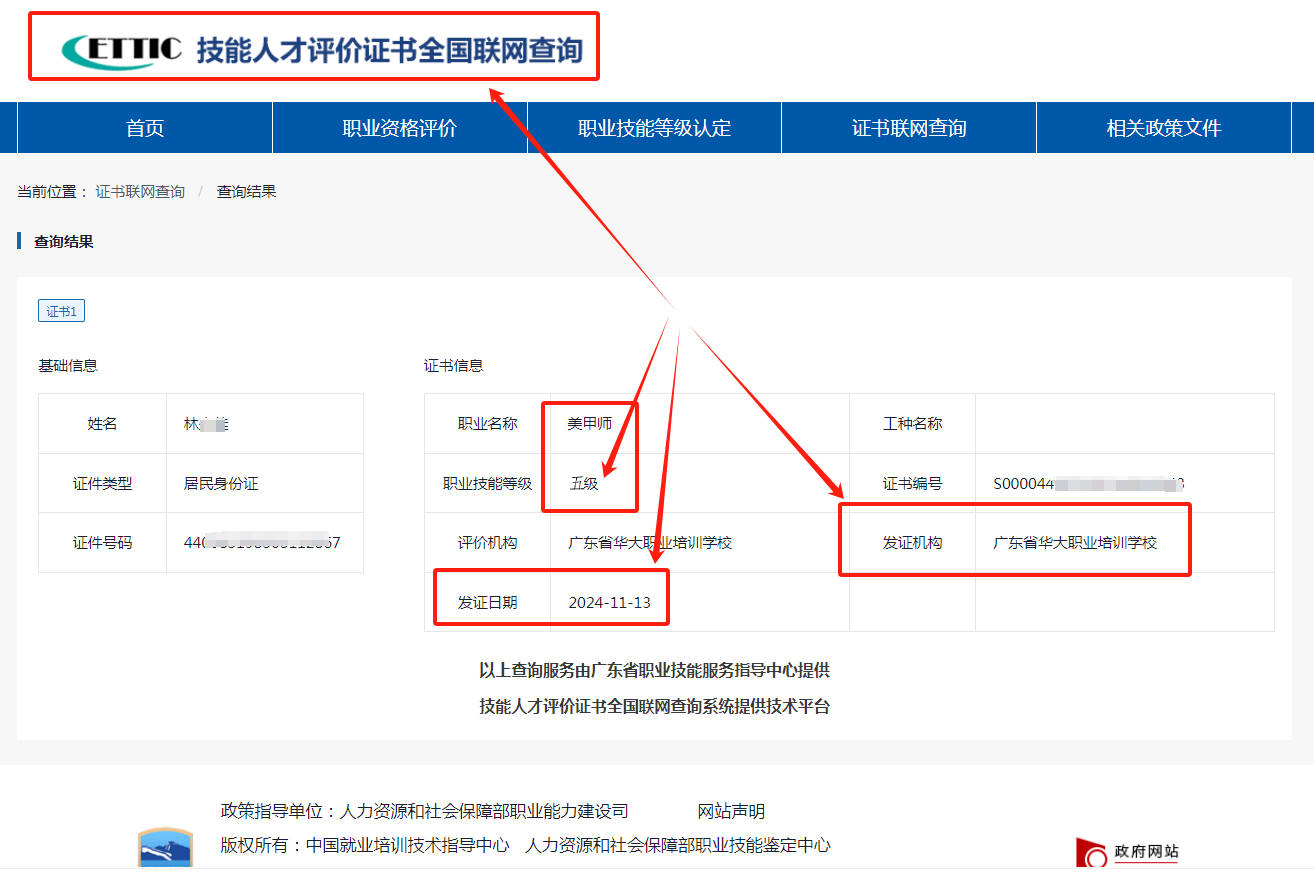1314x875 pixels.
Task: Click the occupation name 美甲师
Action: (589, 423)
